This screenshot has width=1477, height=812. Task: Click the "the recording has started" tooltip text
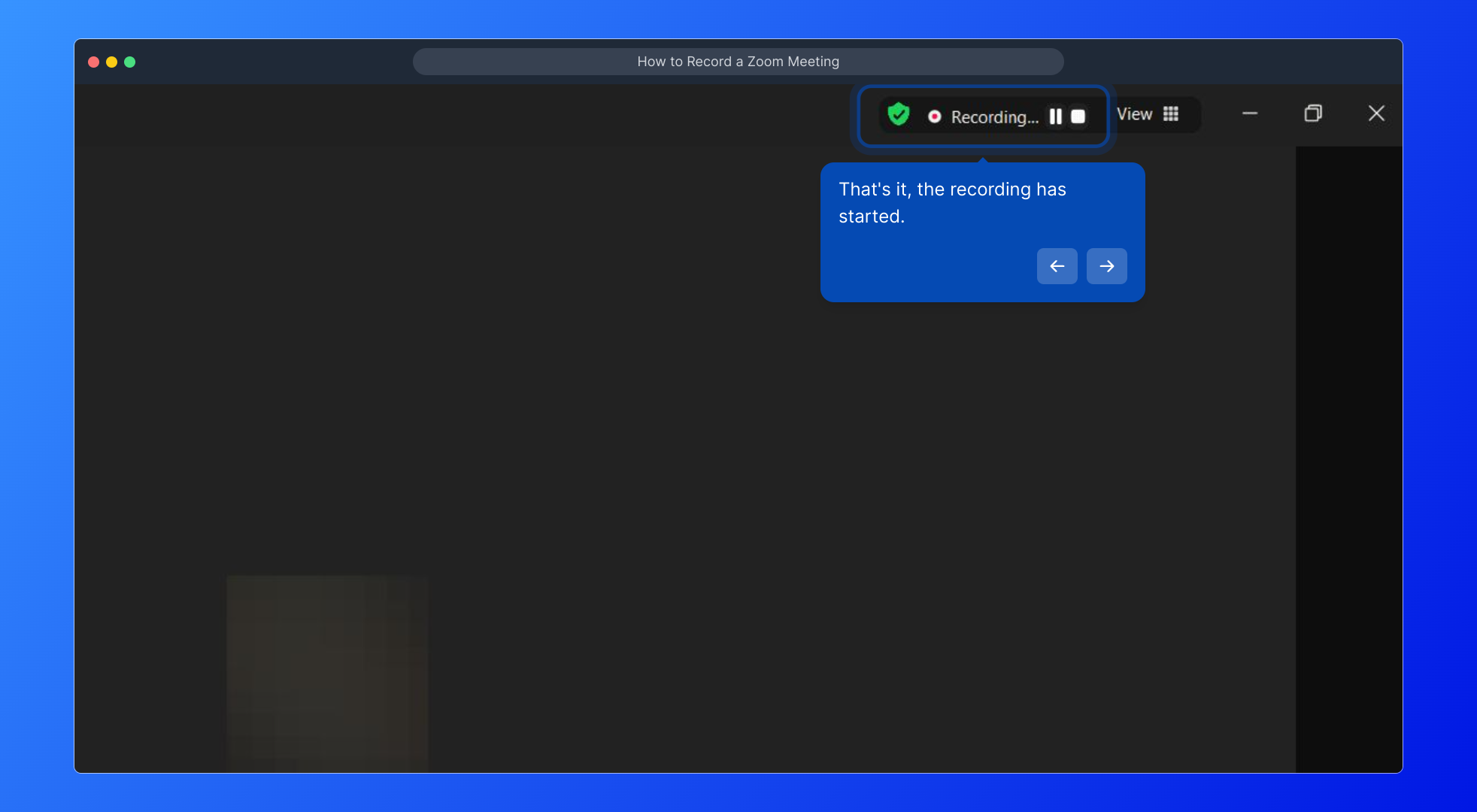point(952,203)
